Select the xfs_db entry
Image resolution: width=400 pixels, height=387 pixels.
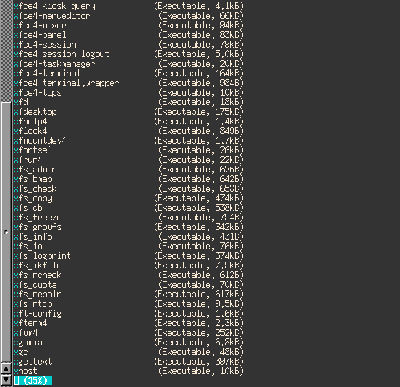[x=129, y=208]
